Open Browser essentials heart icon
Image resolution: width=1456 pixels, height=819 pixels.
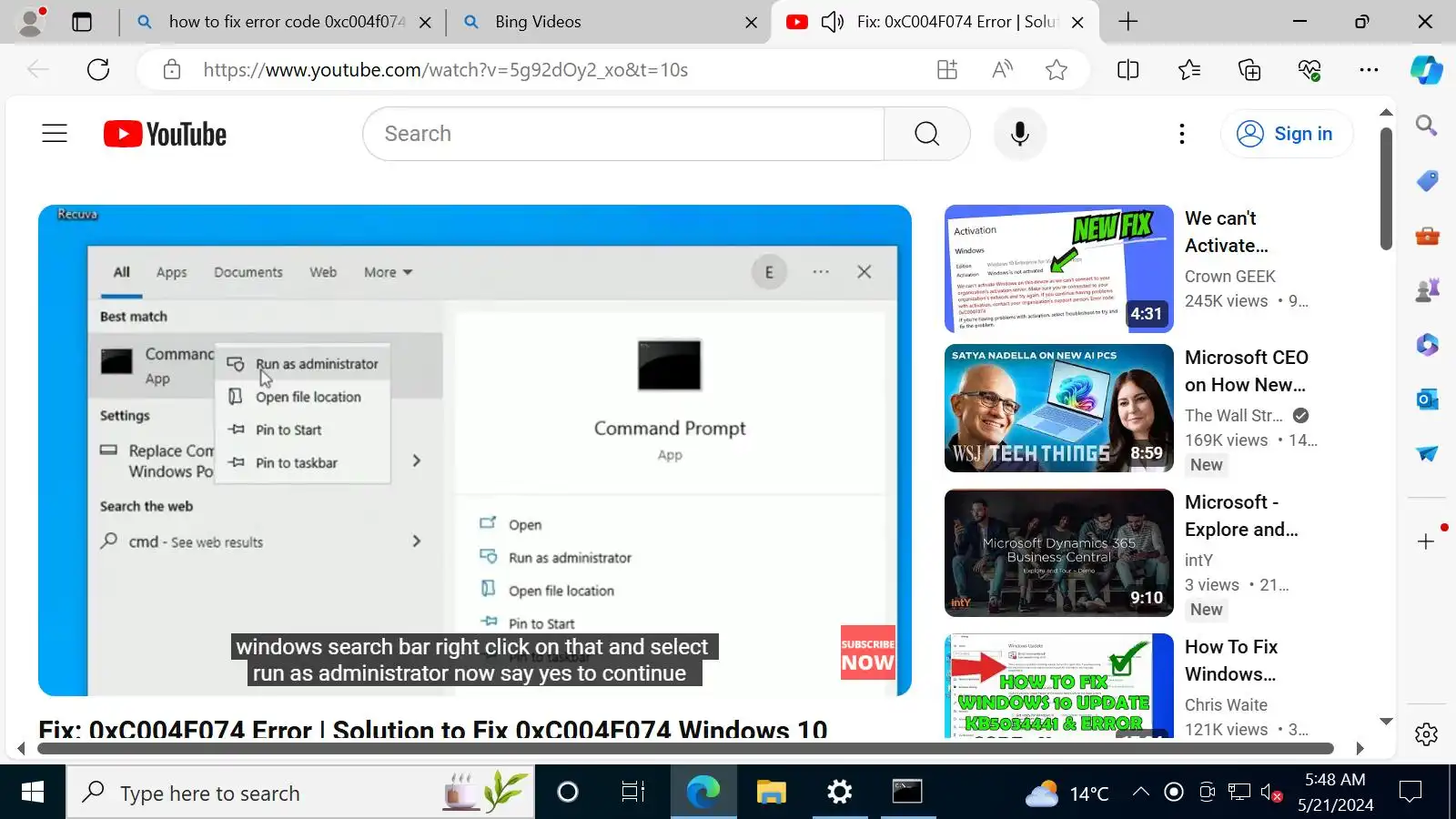click(1309, 70)
